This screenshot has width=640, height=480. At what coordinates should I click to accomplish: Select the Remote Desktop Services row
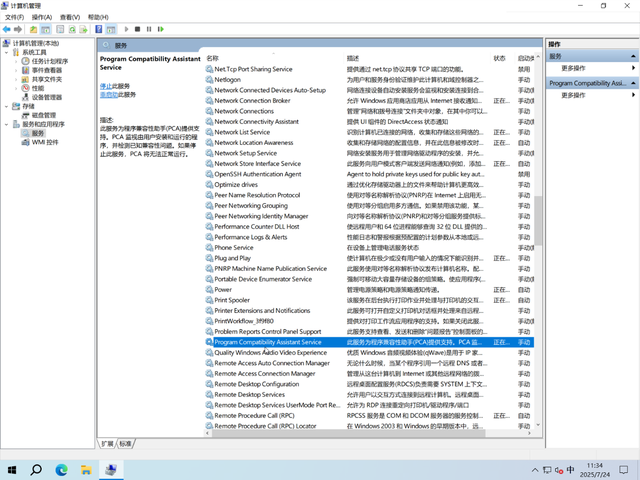coord(369,395)
